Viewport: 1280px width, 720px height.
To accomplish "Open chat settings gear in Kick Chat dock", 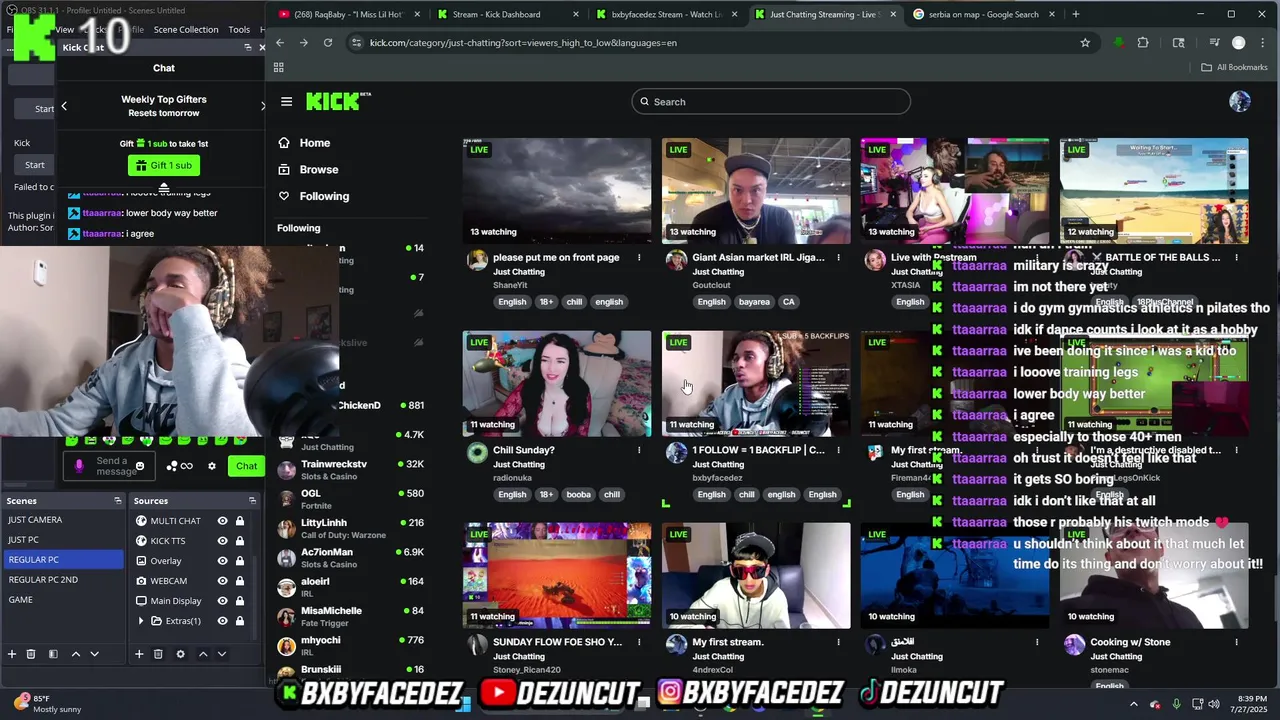I will (211, 466).
